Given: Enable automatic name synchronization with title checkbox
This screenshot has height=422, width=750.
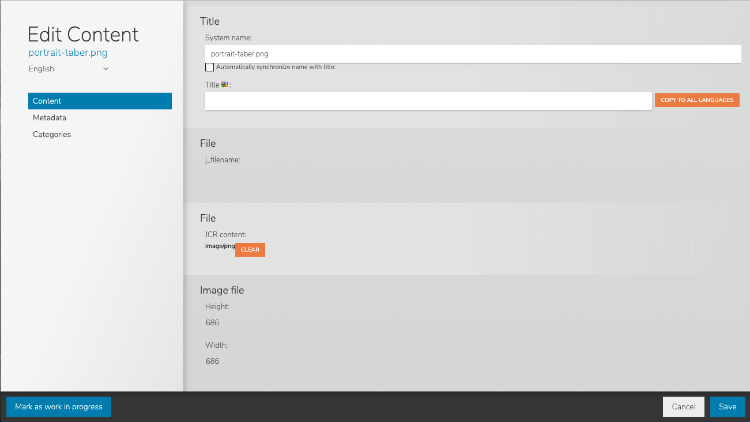Looking at the screenshot, I should coord(210,67).
